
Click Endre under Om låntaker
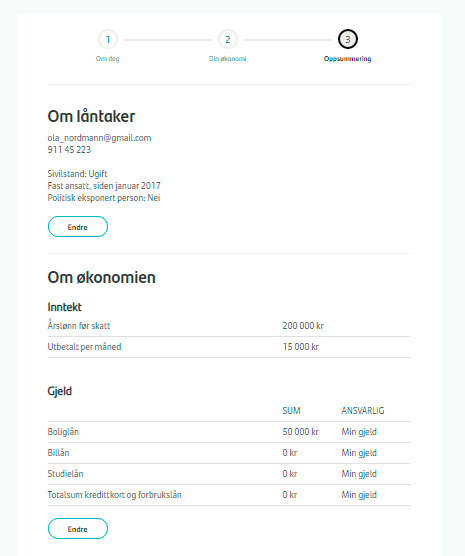click(78, 227)
